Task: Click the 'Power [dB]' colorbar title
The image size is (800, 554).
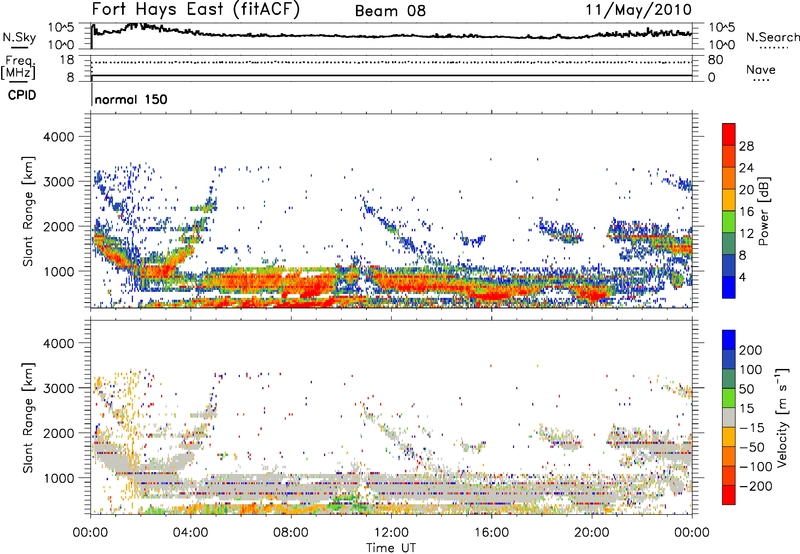Action: [763, 211]
